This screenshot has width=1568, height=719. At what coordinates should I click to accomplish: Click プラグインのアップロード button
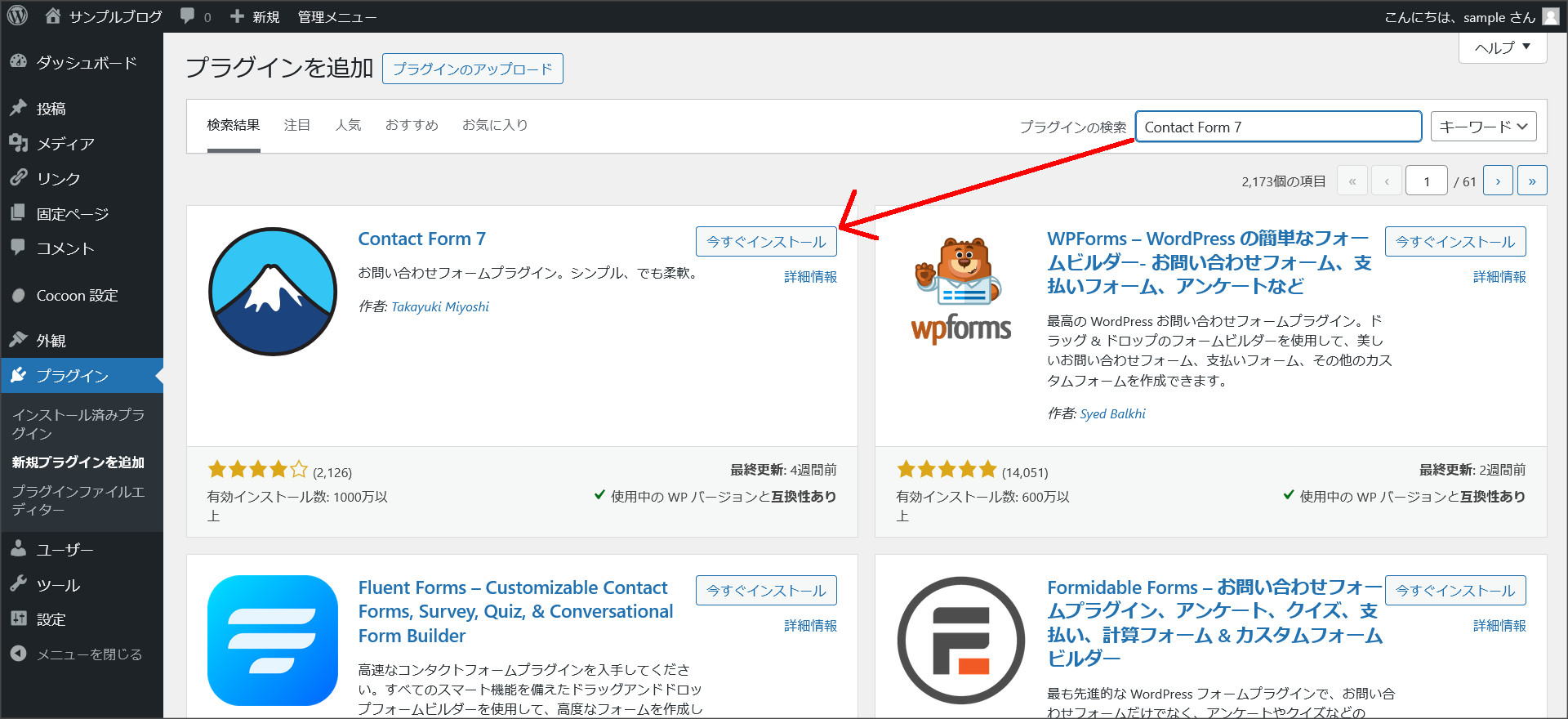click(472, 69)
